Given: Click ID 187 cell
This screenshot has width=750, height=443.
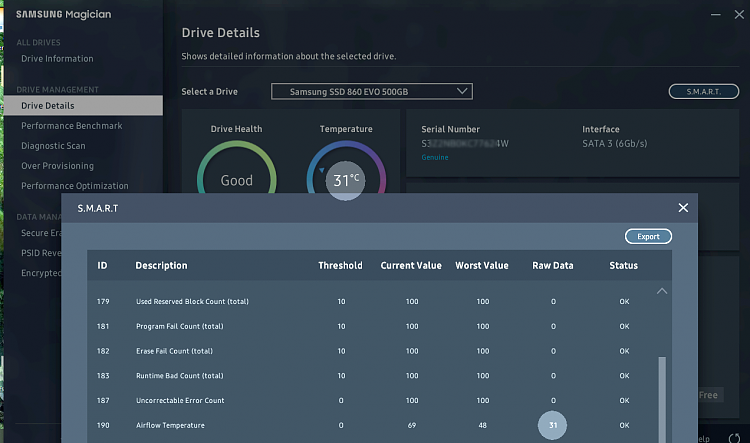Looking at the screenshot, I should (x=103, y=400).
